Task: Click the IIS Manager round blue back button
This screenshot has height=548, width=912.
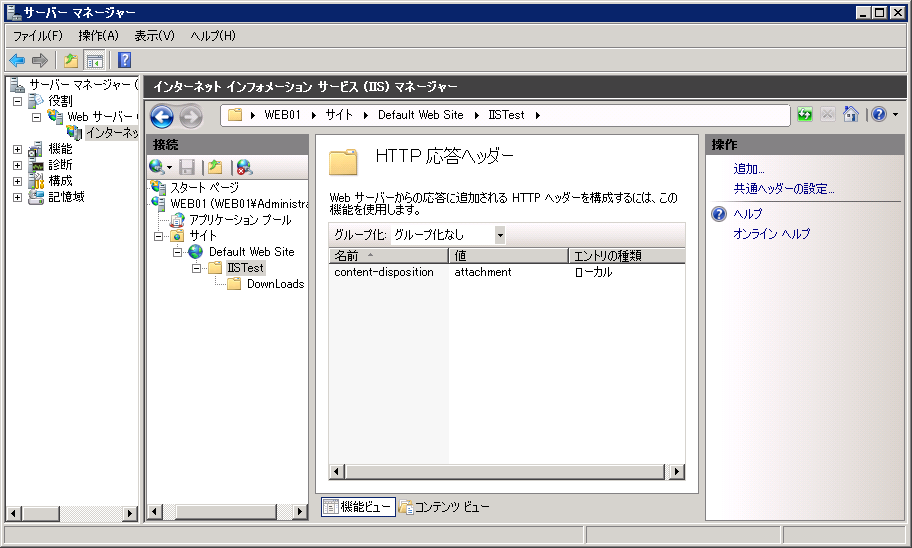Action: tap(162, 116)
